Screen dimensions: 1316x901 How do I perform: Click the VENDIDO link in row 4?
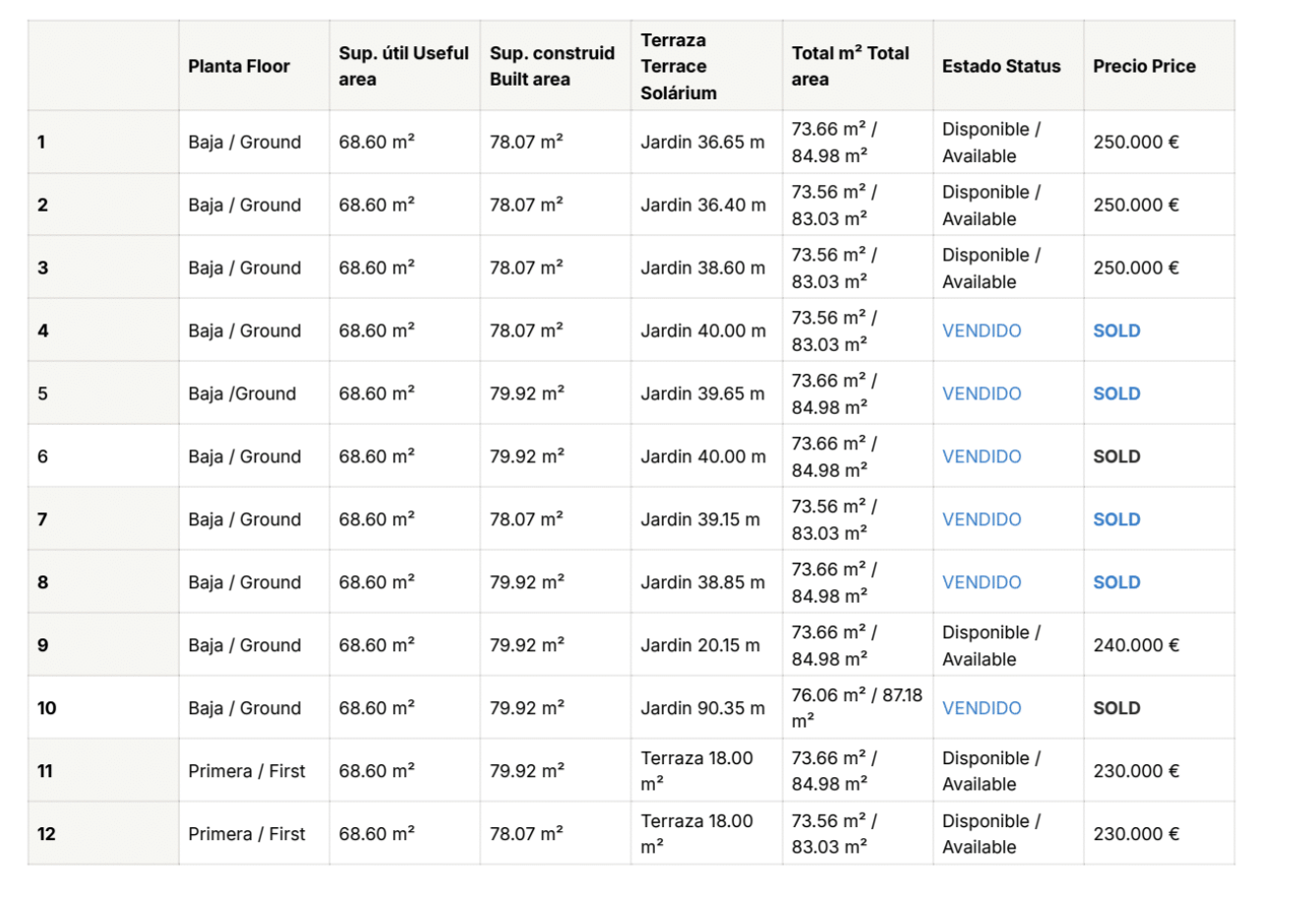point(982,330)
